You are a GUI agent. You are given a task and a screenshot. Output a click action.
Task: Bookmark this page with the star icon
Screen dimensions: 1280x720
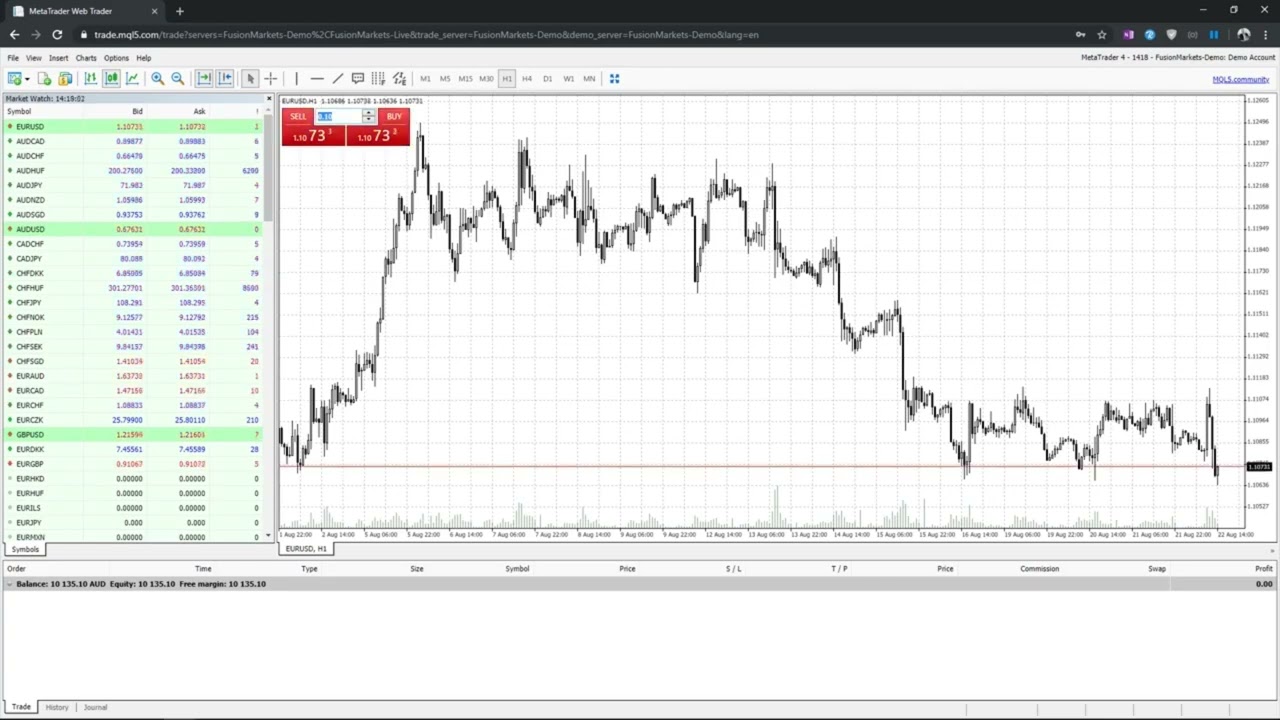tap(1102, 35)
